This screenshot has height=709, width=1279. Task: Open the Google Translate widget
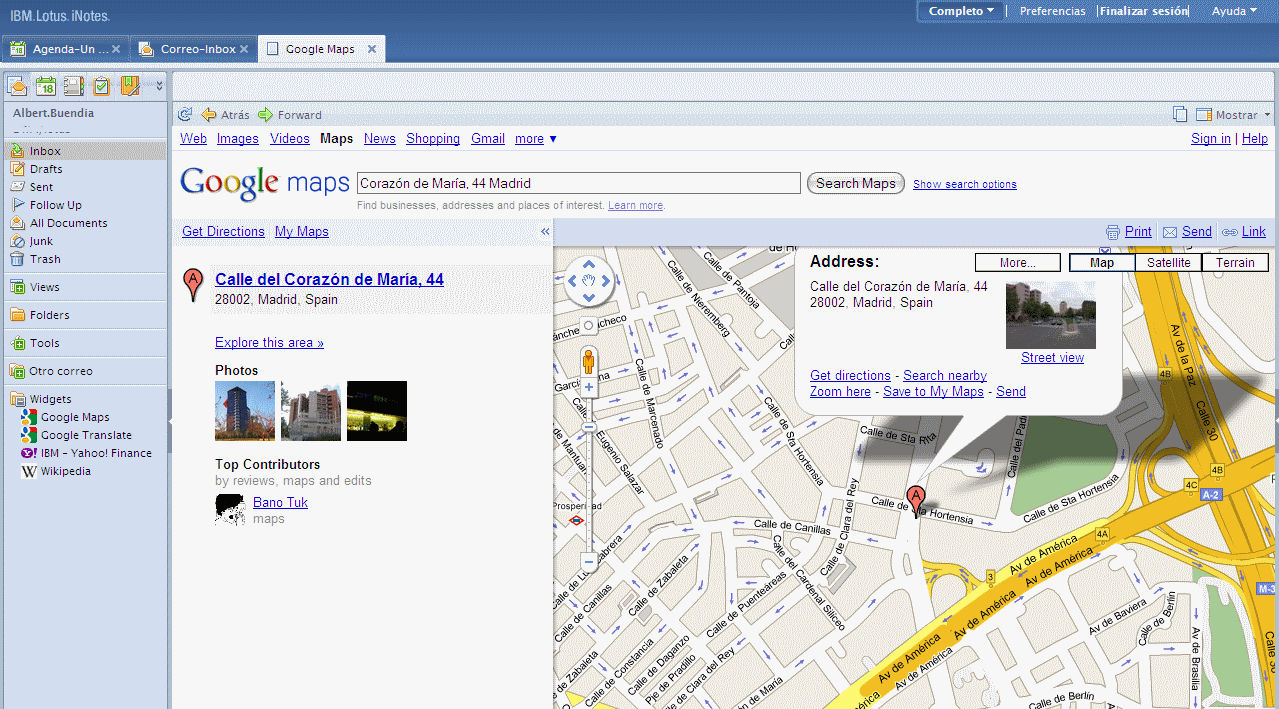[86, 435]
